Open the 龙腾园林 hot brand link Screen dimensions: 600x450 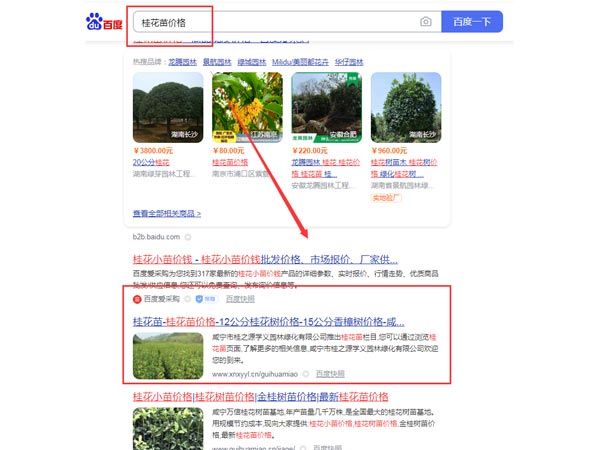point(183,62)
